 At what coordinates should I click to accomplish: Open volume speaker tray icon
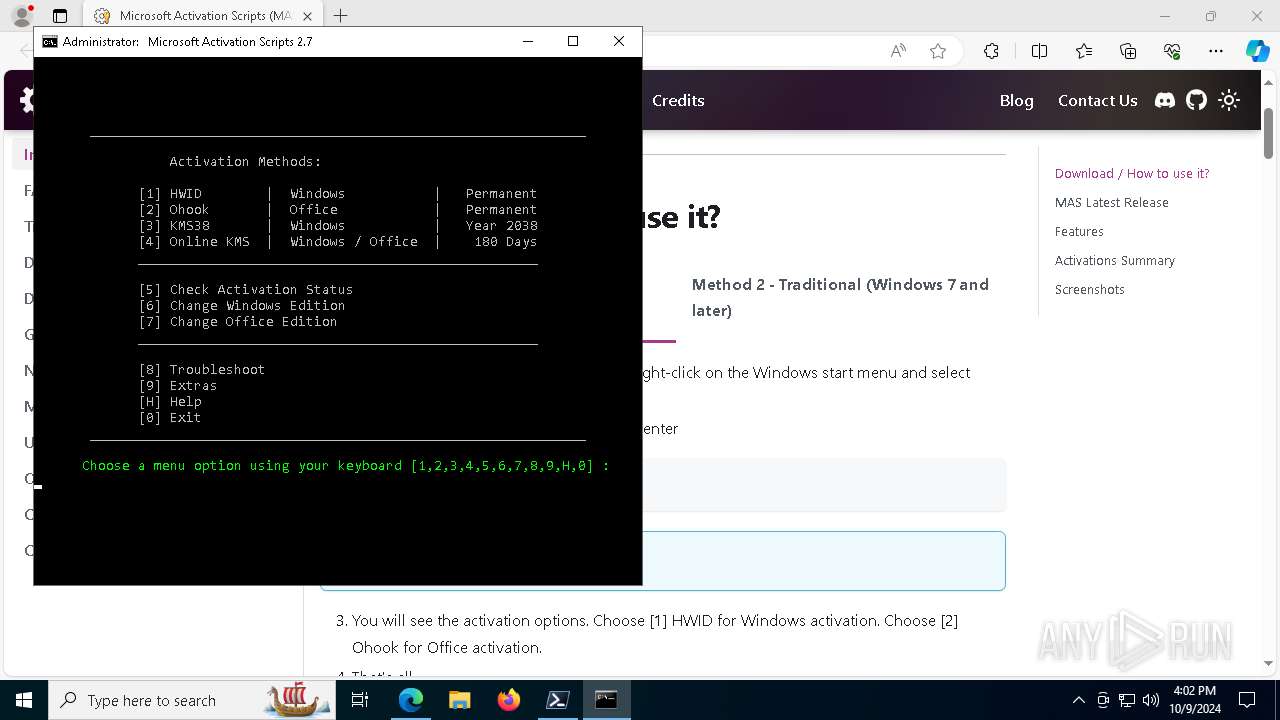click(1151, 700)
